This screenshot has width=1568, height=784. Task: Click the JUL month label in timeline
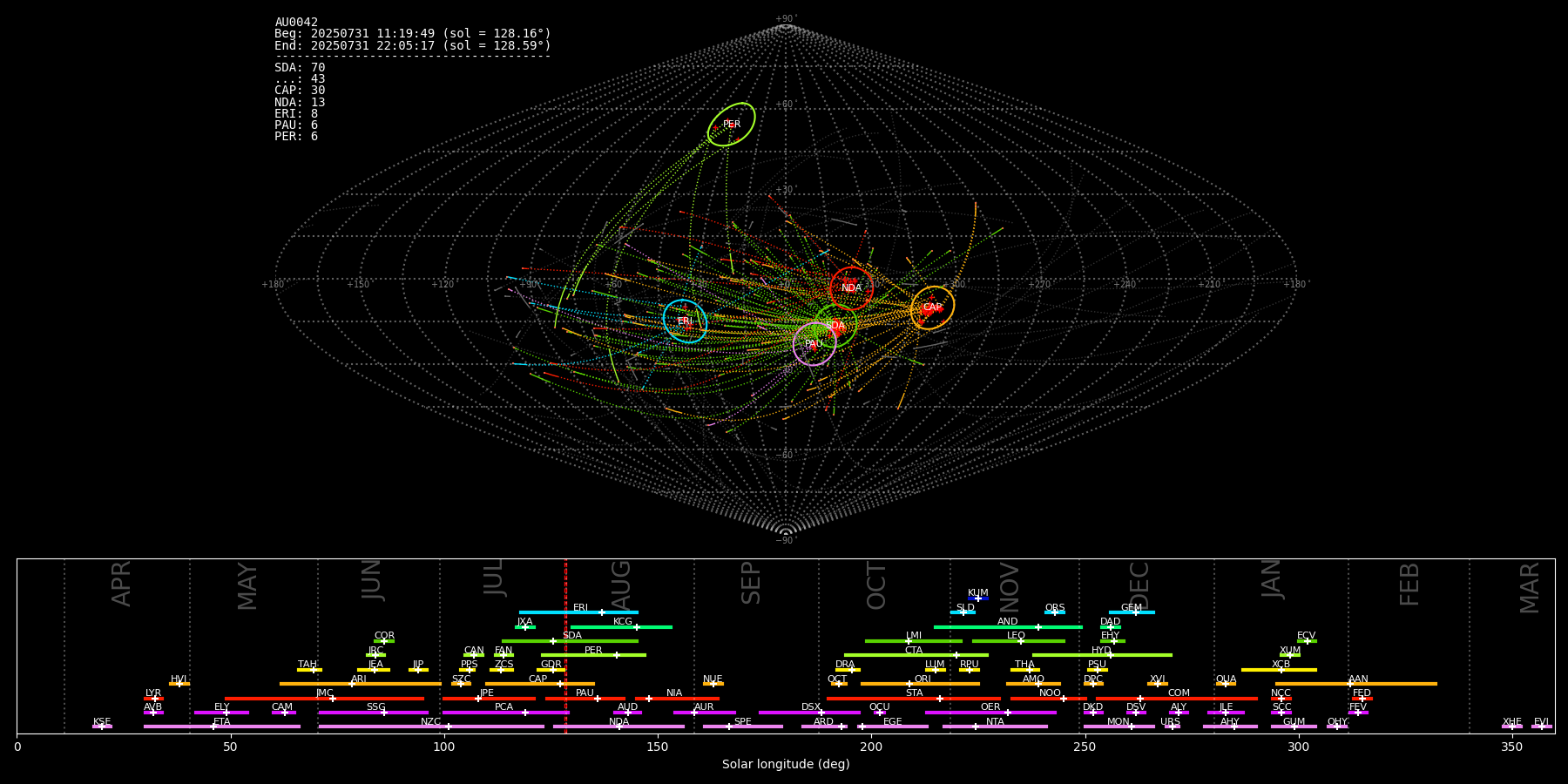pyautogui.click(x=494, y=578)
